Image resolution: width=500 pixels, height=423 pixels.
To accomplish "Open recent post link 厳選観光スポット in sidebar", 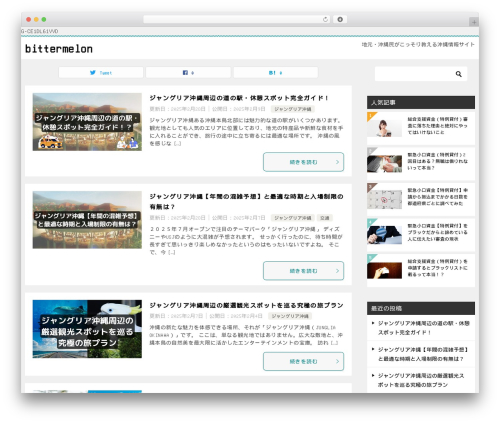I will coord(421,380).
